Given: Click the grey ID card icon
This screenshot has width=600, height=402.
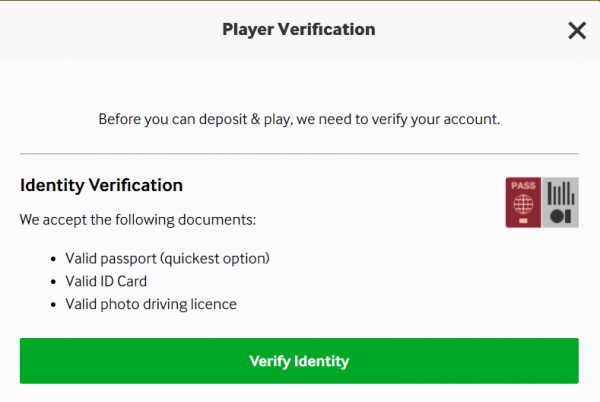Looking at the screenshot, I should pyautogui.click(x=560, y=202).
